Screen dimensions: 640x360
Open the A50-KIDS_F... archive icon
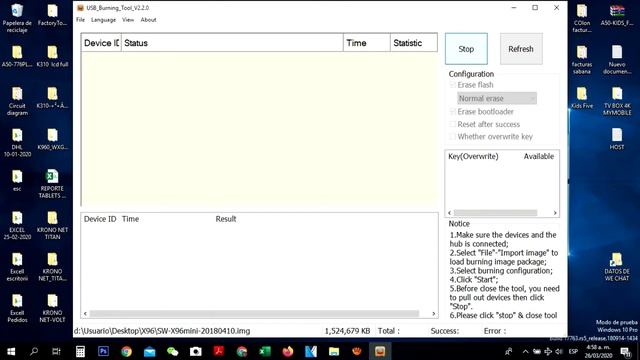(617, 15)
